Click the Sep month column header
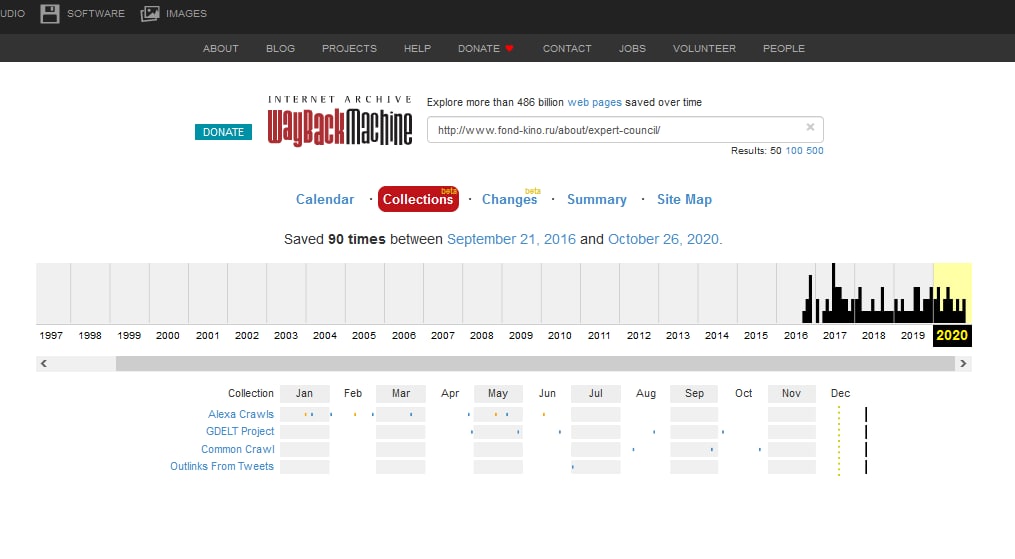This screenshot has height=559, width=1015. tap(694, 393)
